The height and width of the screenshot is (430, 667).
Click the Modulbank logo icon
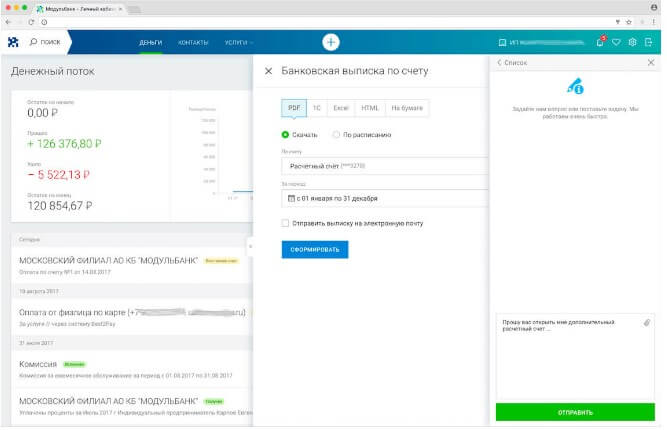point(13,42)
